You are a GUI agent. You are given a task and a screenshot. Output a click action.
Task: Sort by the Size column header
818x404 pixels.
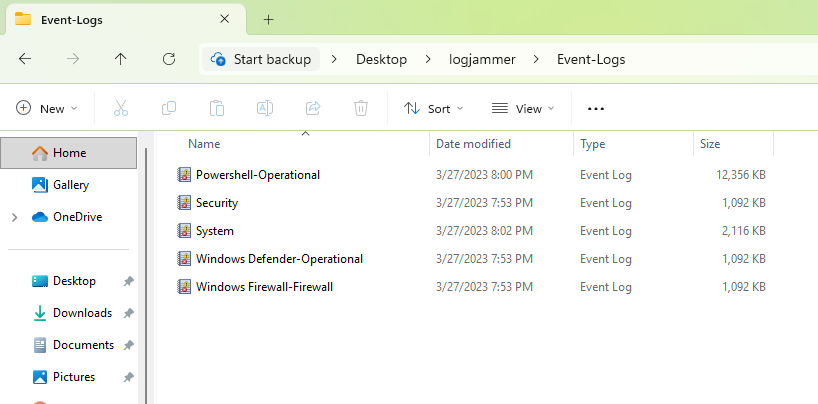pos(710,144)
